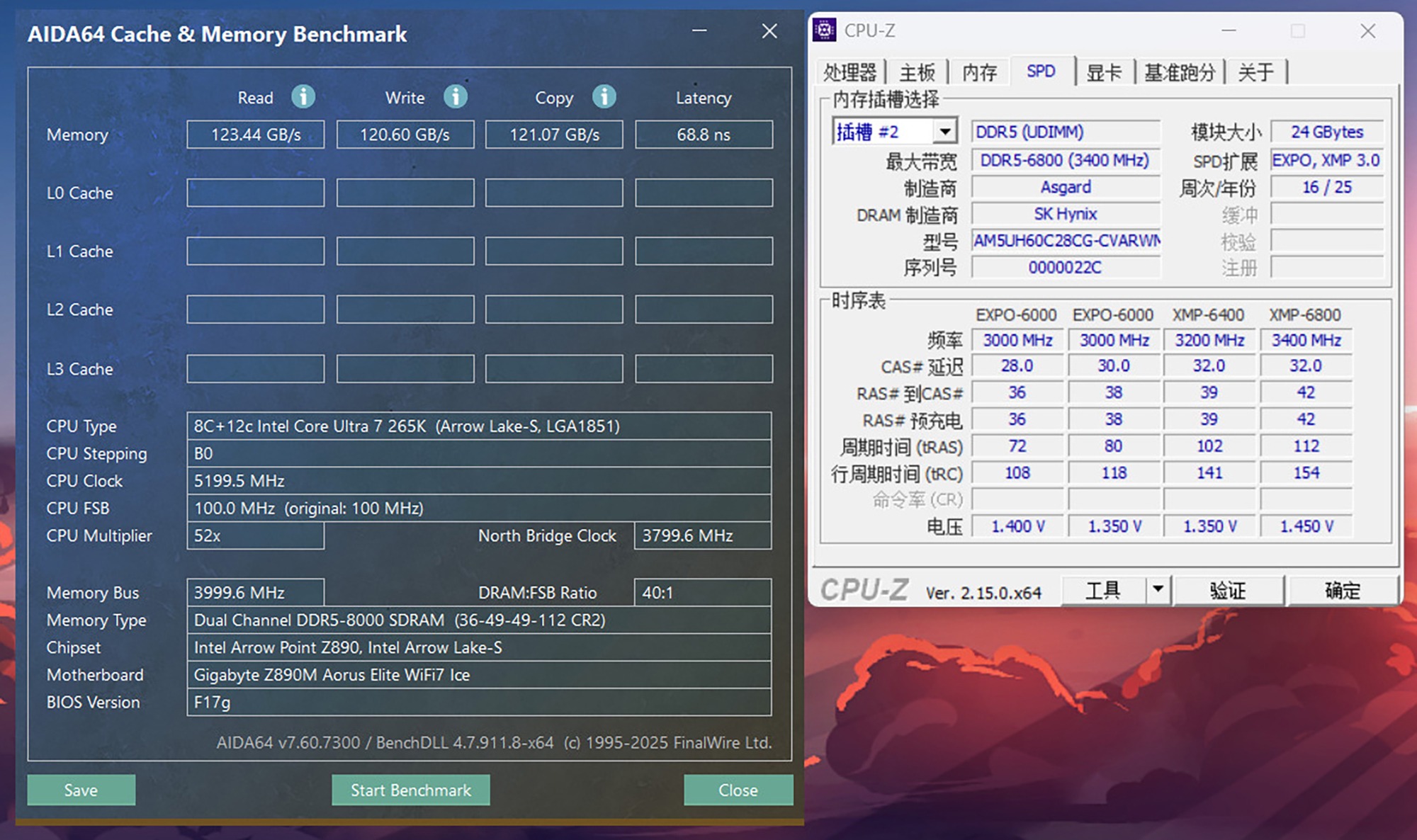Open the Tools button dropdown arrow
Image resolution: width=1417 pixels, height=840 pixels.
tap(1158, 589)
